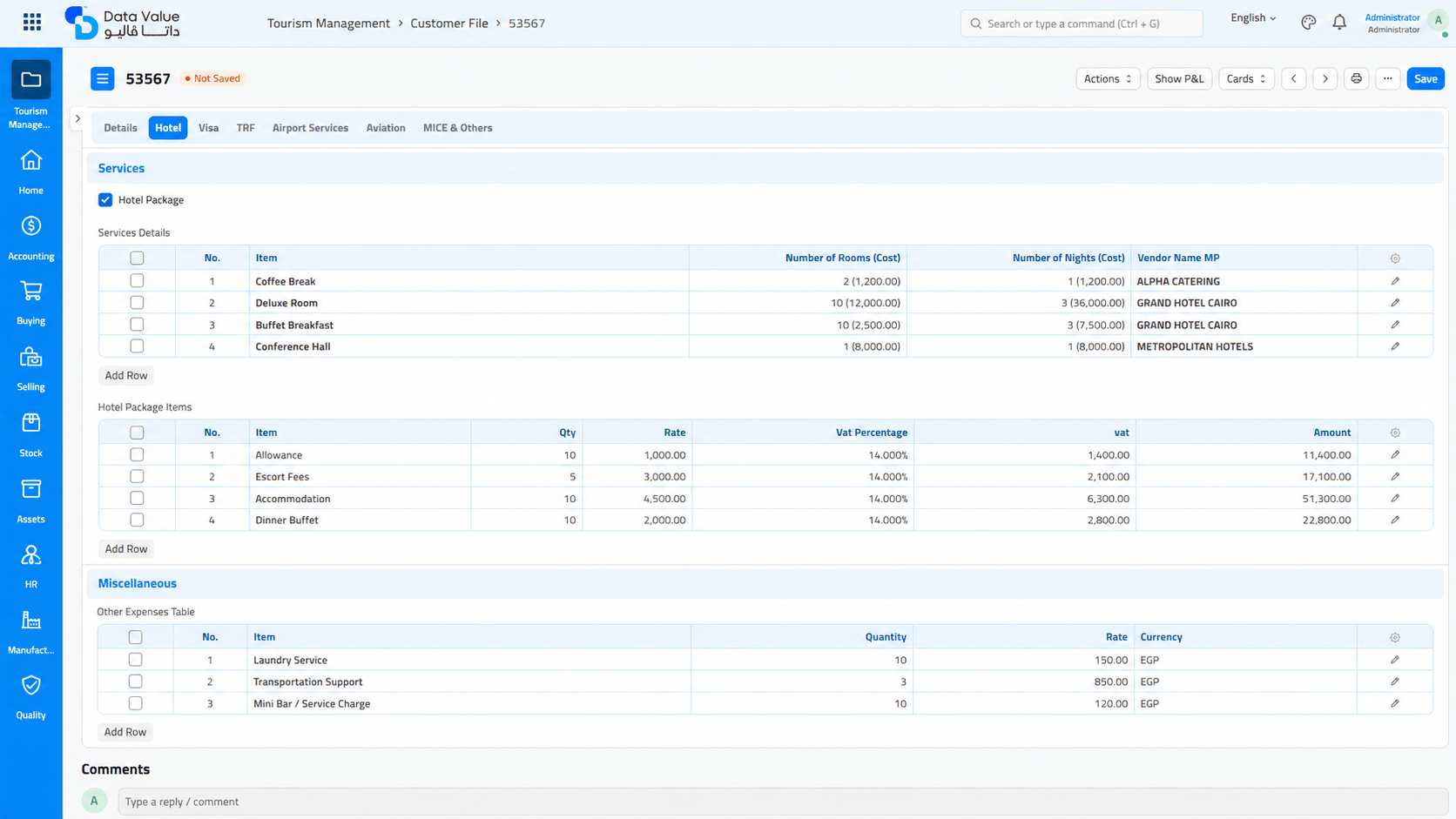1456x819 pixels.
Task: Open the Stock module icon
Action: (31, 423)
